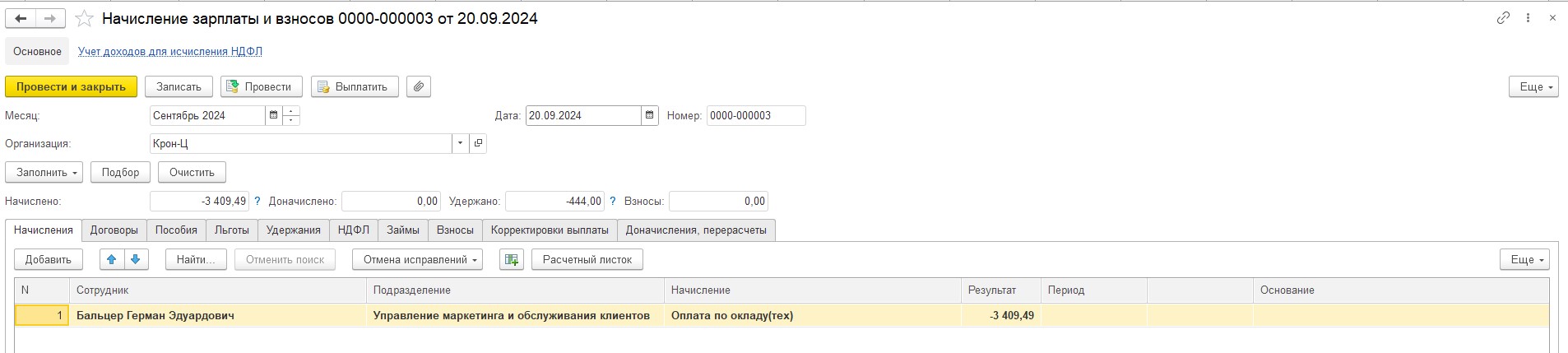The image size is (1568, 353).
Task: Click the Результат column header
Action: [1000, 290]
